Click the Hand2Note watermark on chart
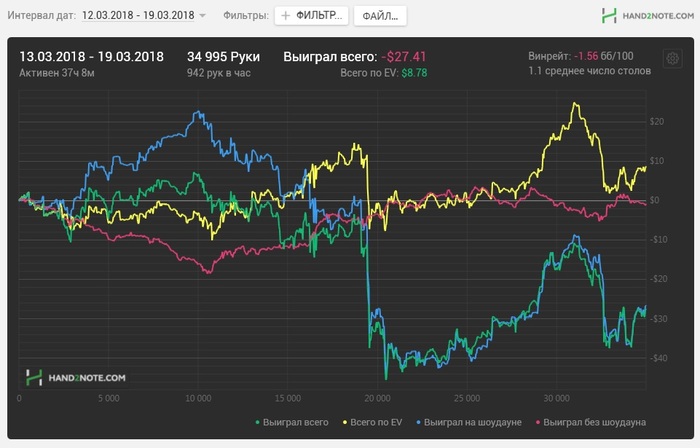Viewport: 700px width, 448px height. pos(76,377)
